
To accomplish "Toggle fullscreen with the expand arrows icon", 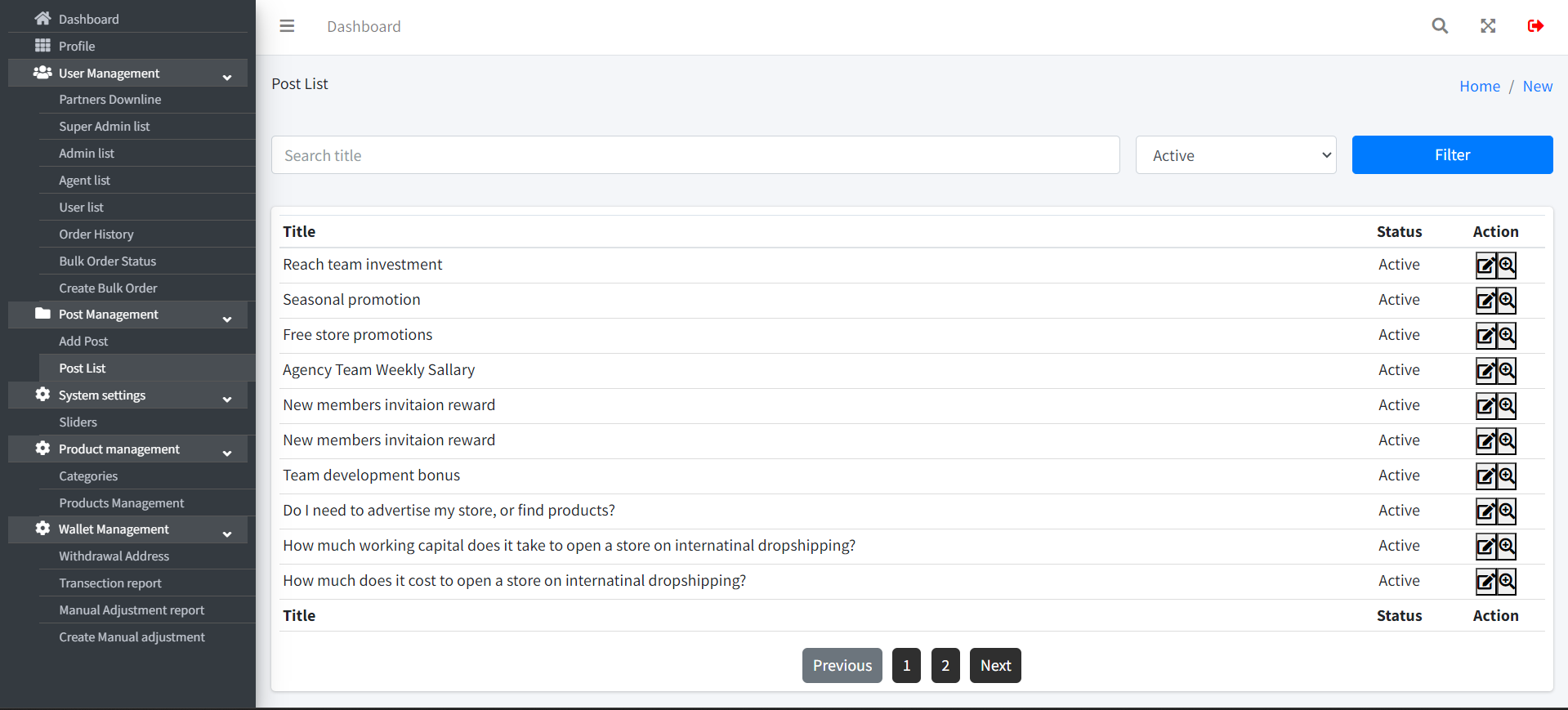I will (x=1488, y=26).
